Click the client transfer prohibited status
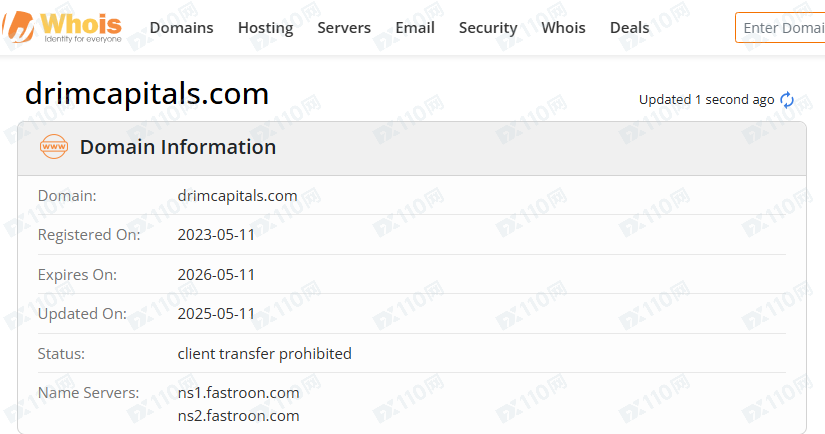This screenshot has width=825, height=434. [x=264, y=353]
